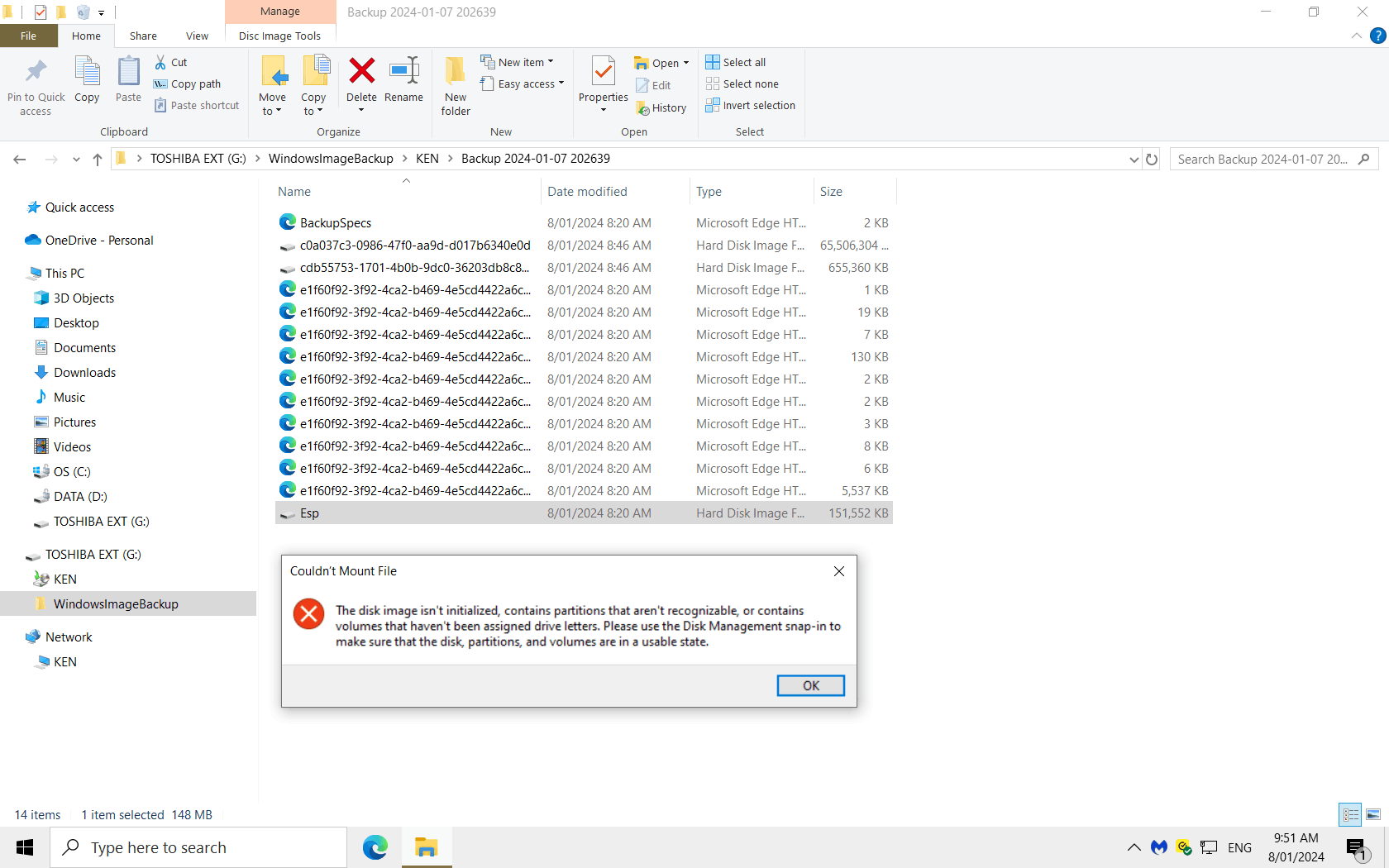Switch to the View tab
Viewport: 1389px width, 868px height.
click(x=197, y=36)
